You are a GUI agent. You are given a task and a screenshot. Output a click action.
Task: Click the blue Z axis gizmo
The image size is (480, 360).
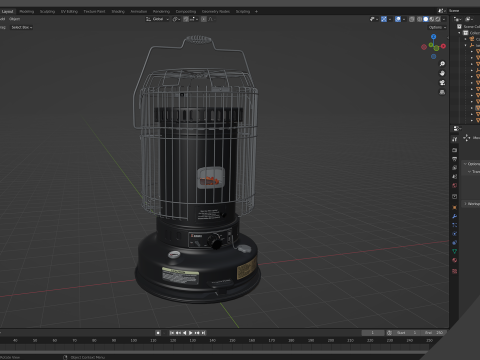pyautogui.click(x=433, y=37)
